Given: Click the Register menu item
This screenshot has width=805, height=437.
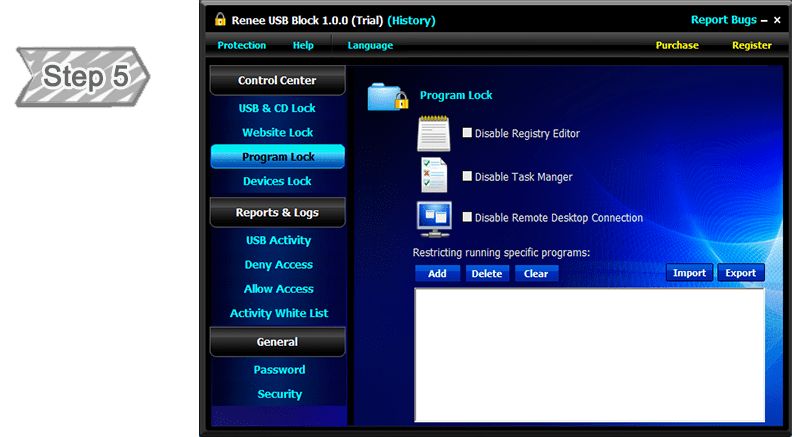Looking at the screenshot, I should click(x=752, y=45).
